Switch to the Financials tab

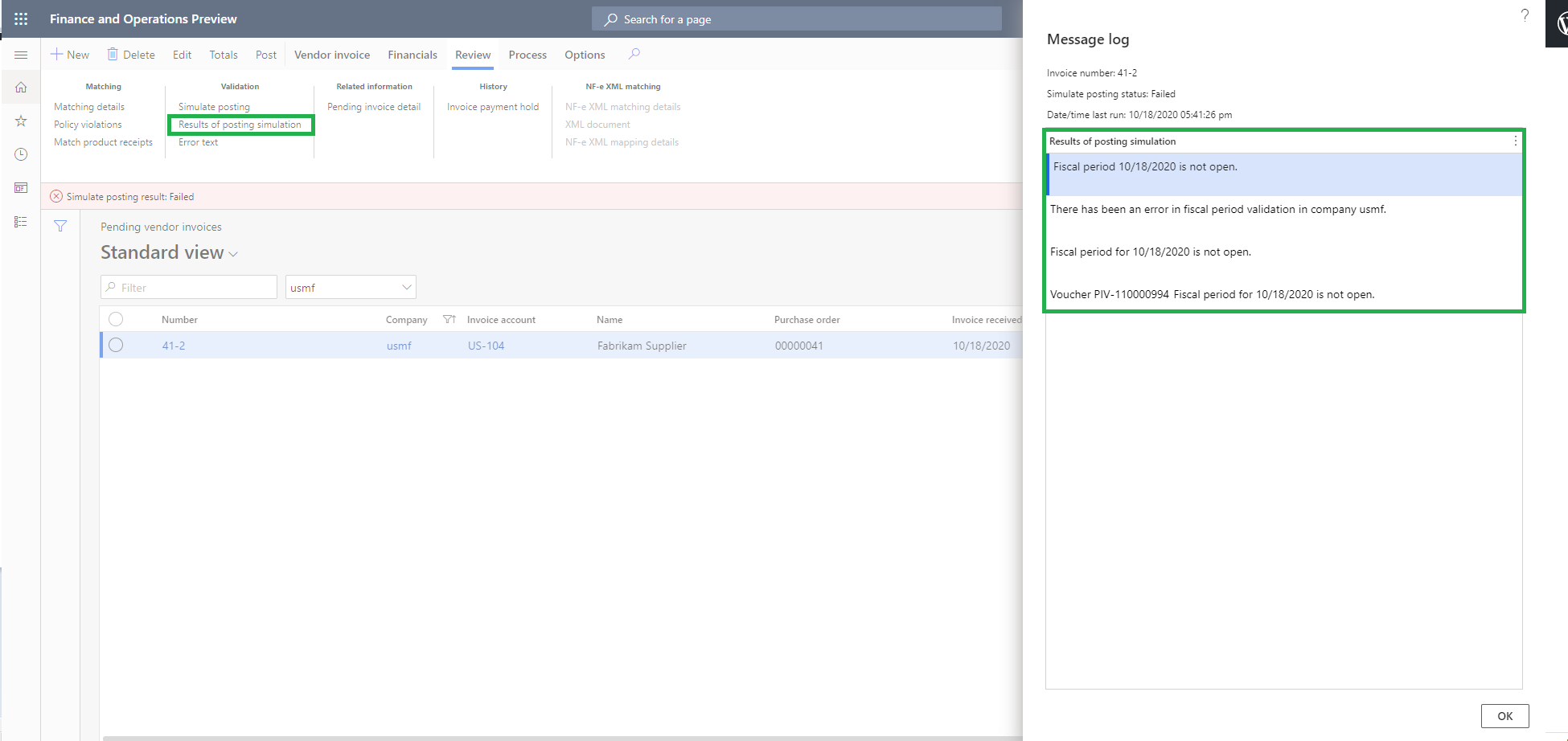click(412, 55)
